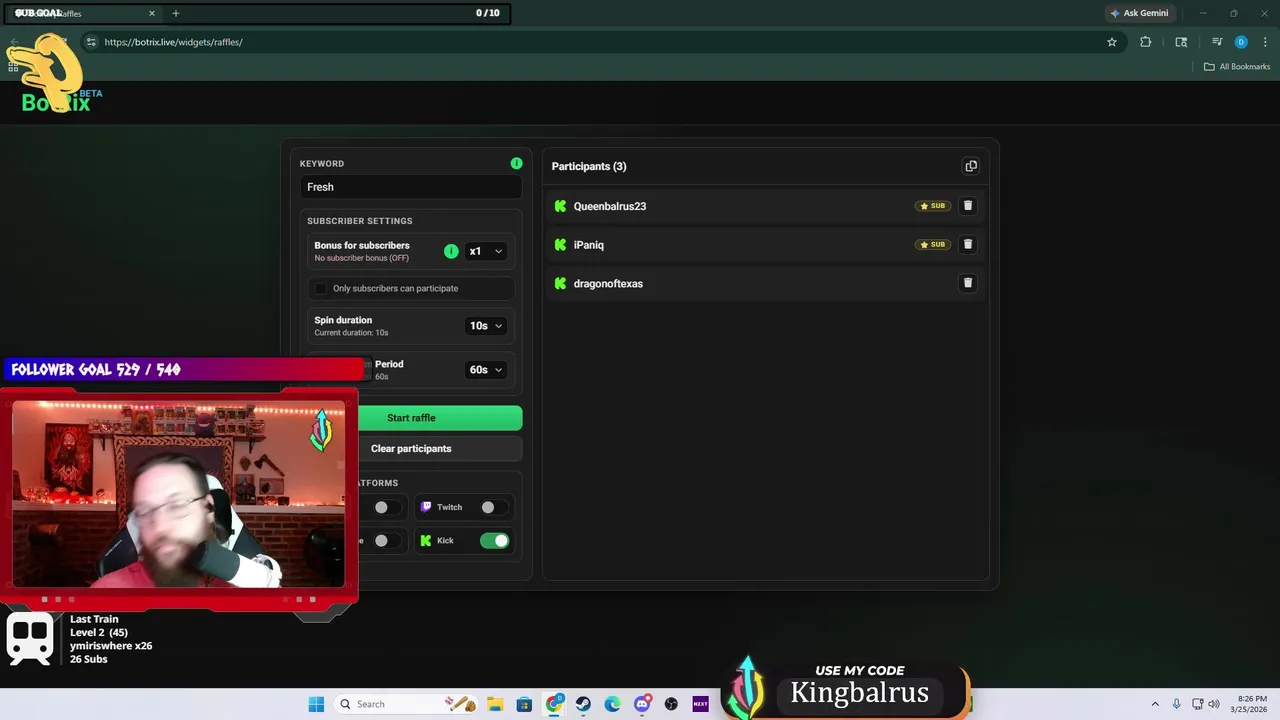Viewport: 1280px width, 720px height.
Task: Open the volume control in the system tray
Action: (1214, 704)
